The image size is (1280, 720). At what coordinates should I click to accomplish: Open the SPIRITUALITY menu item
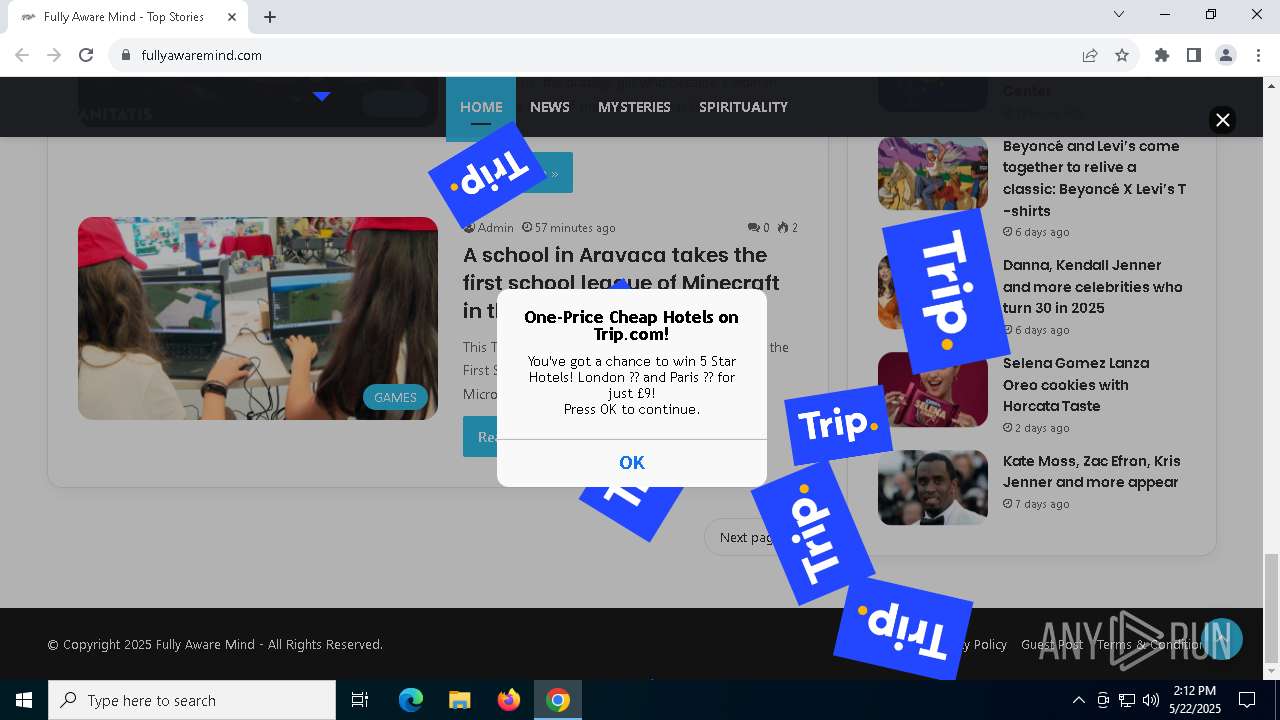click(x=743, y=107)
